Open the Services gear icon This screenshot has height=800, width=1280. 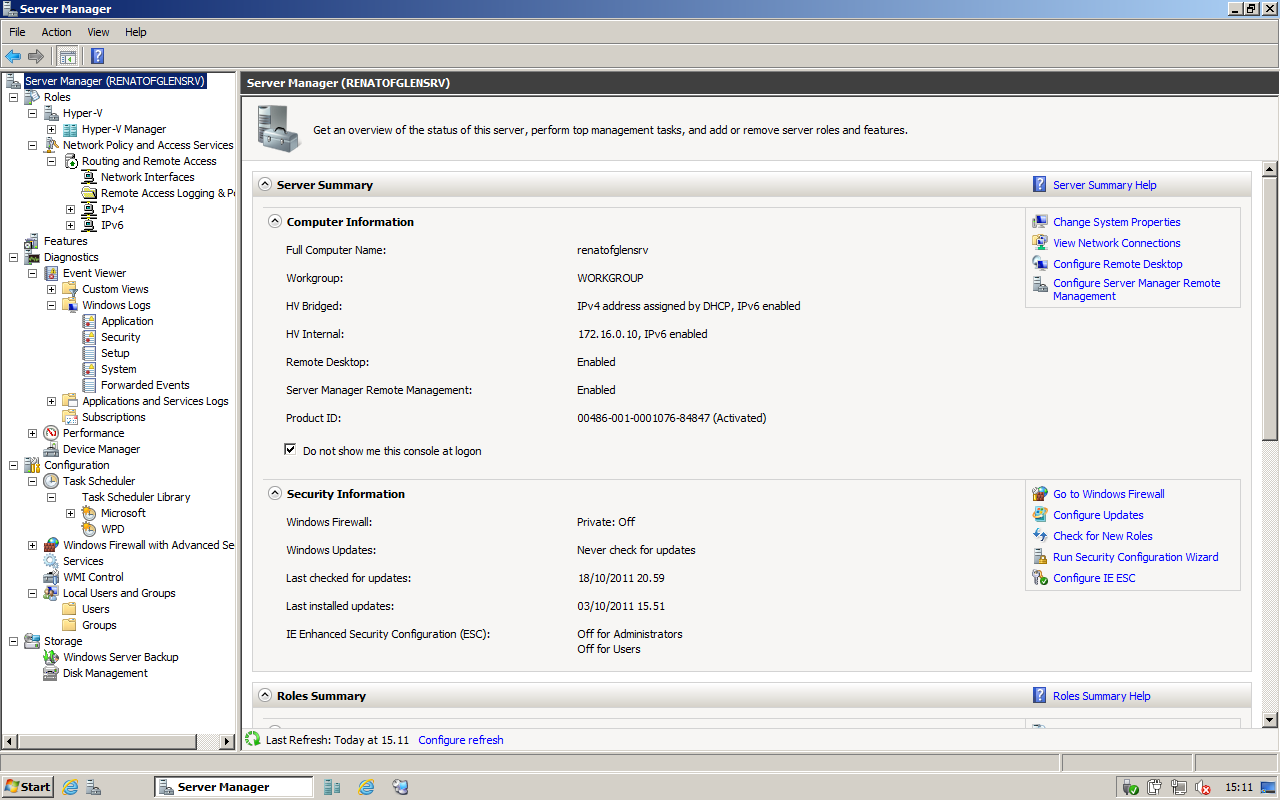tap(51, 561)
